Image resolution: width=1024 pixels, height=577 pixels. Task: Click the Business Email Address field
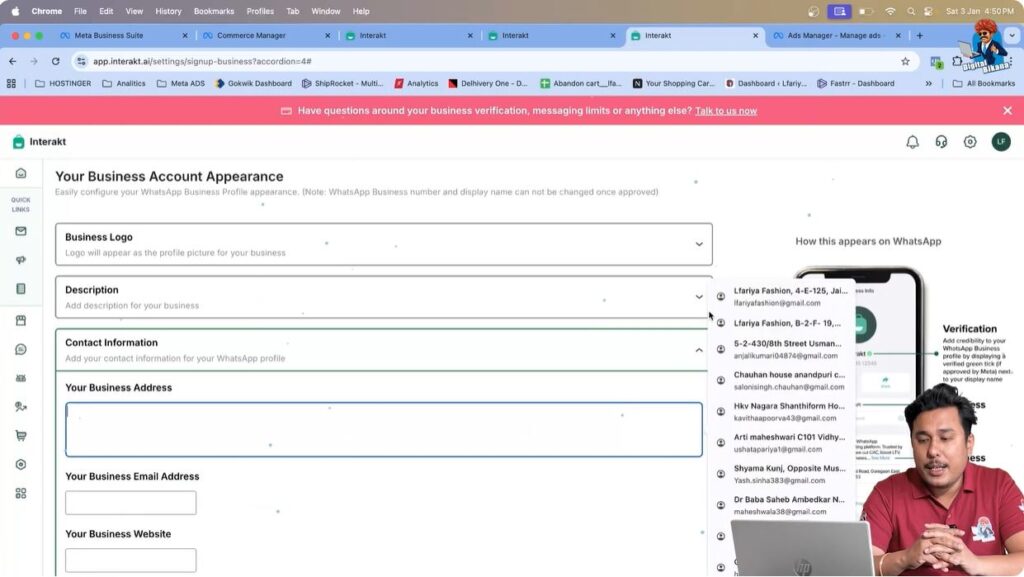point(131,503)
